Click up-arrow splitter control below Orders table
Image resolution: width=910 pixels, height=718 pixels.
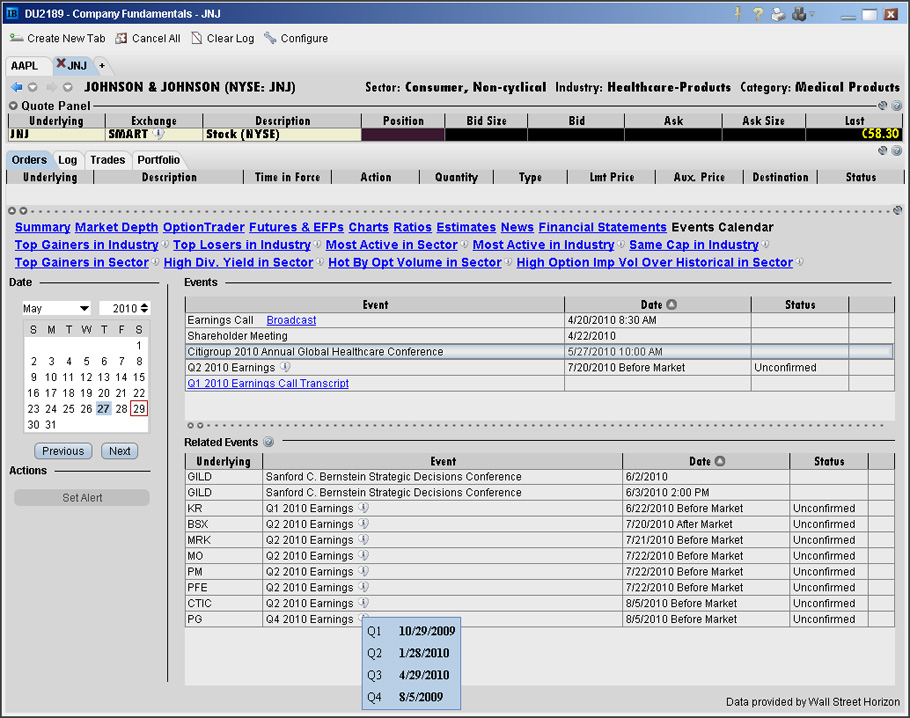tap(12, 211)
